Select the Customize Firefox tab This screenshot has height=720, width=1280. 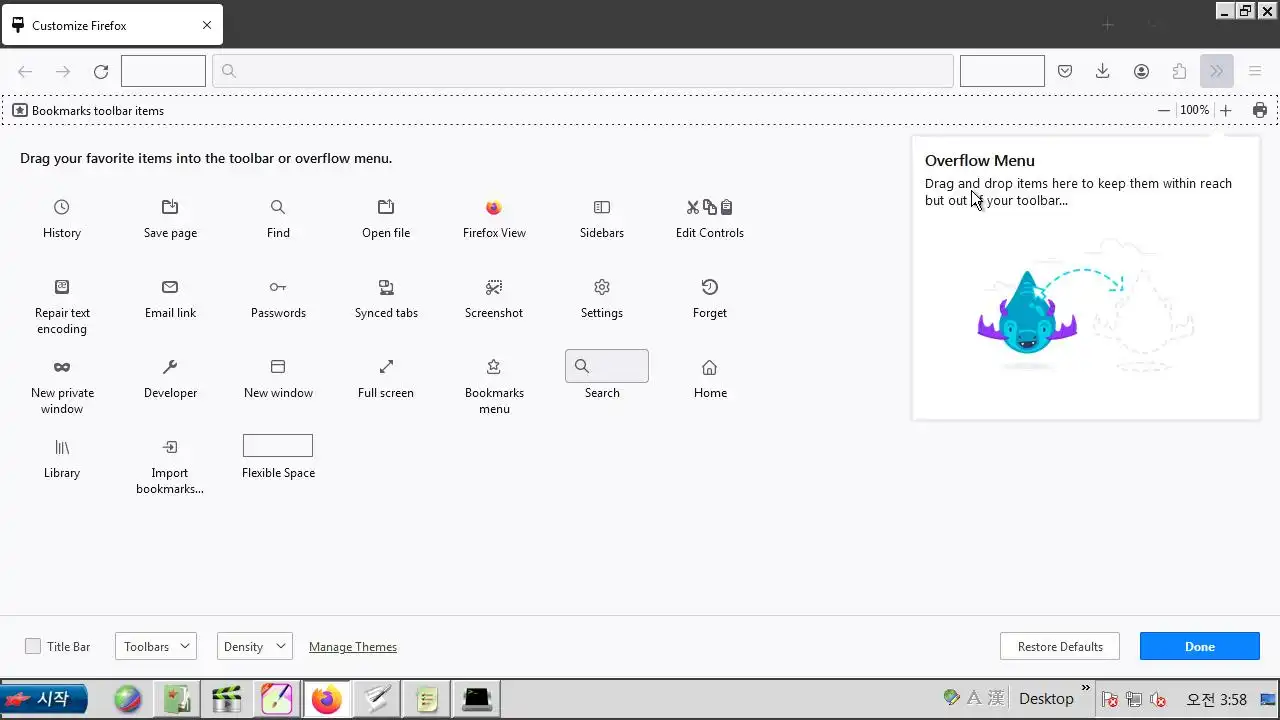[112, 26]
